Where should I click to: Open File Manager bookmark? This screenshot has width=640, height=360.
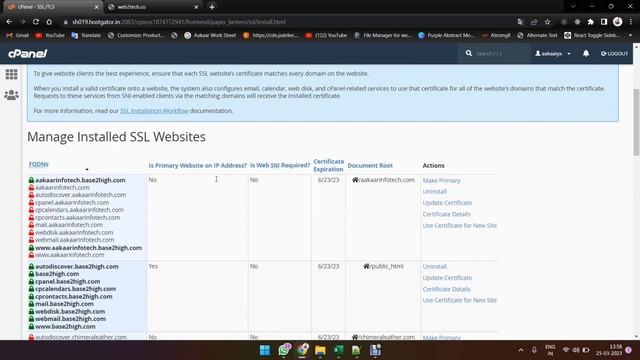click(x=382, y=36)
